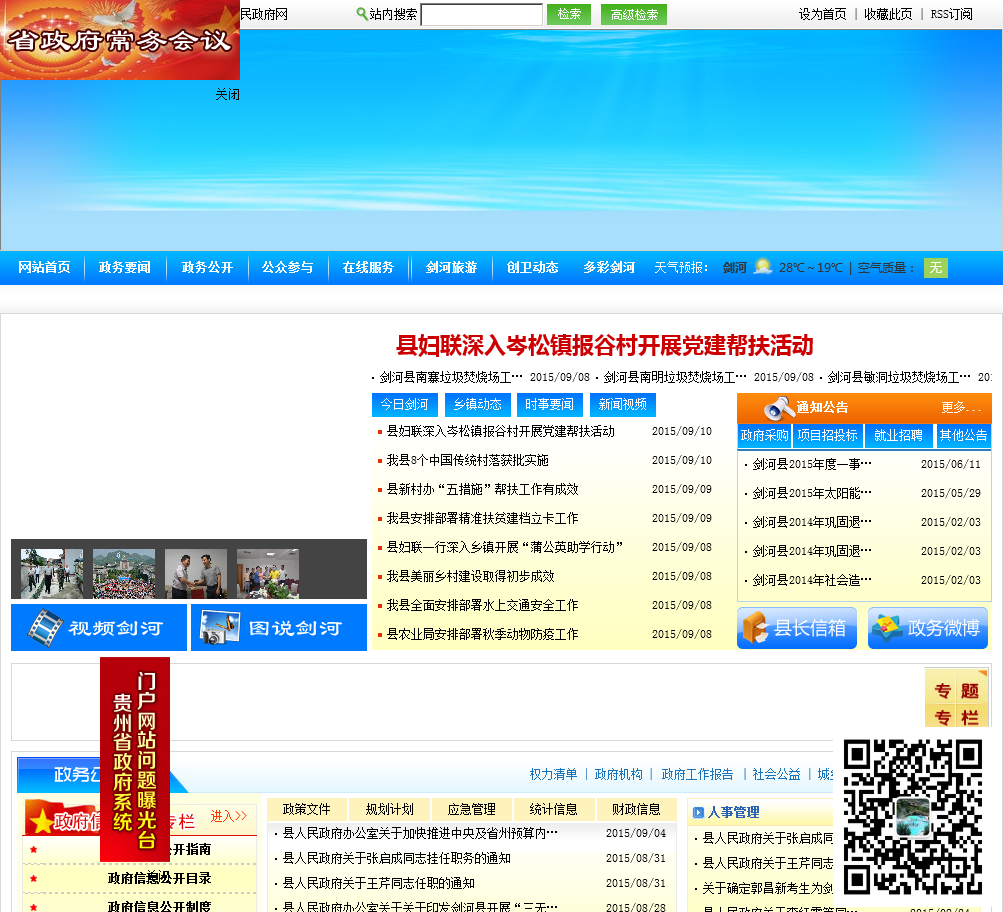1003x912 pixels.
Task: Select 规划计划 tab
Action: click(x=390, y=810)
